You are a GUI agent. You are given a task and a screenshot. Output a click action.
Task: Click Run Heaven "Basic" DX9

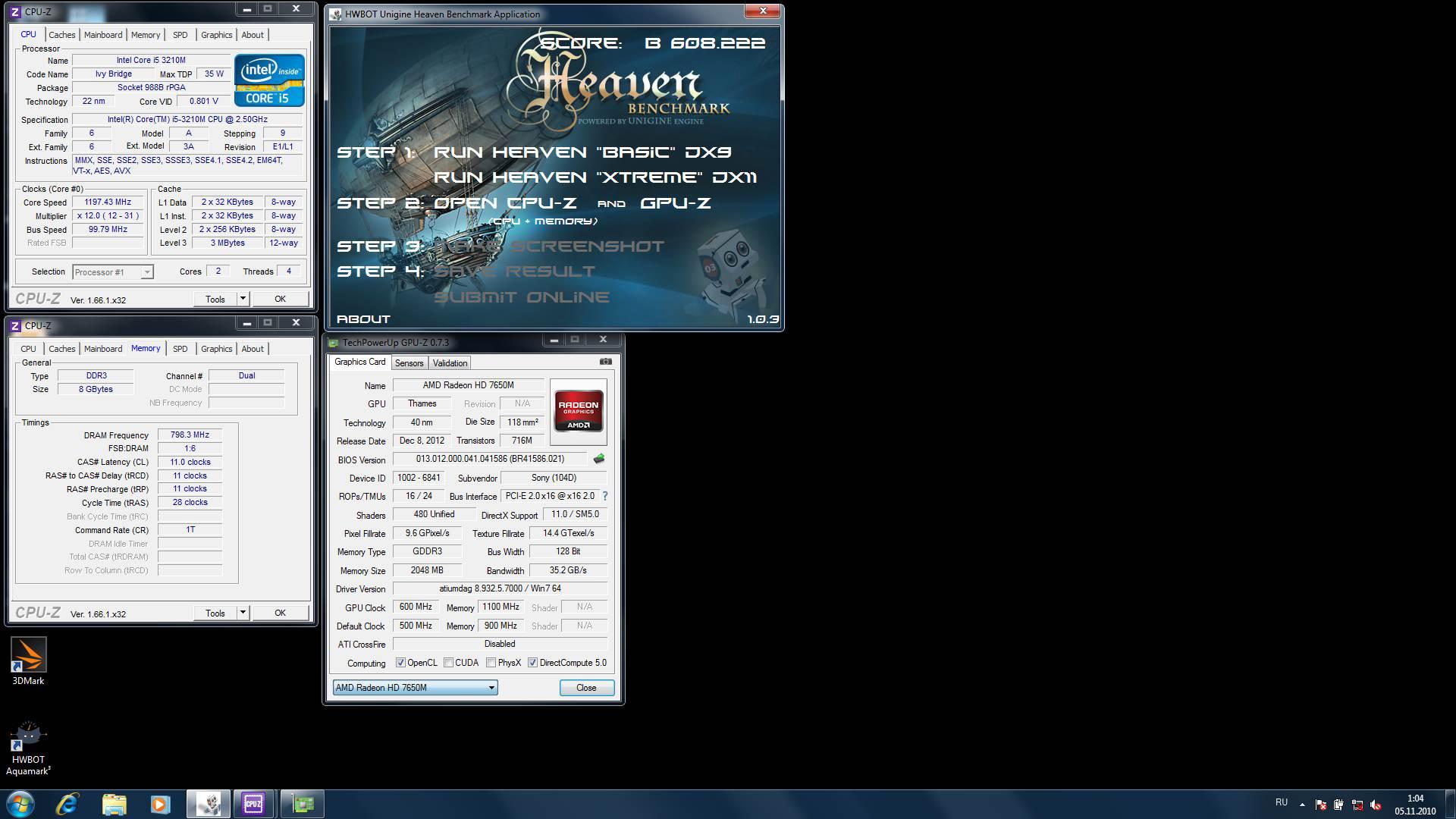tap(582, 152)
